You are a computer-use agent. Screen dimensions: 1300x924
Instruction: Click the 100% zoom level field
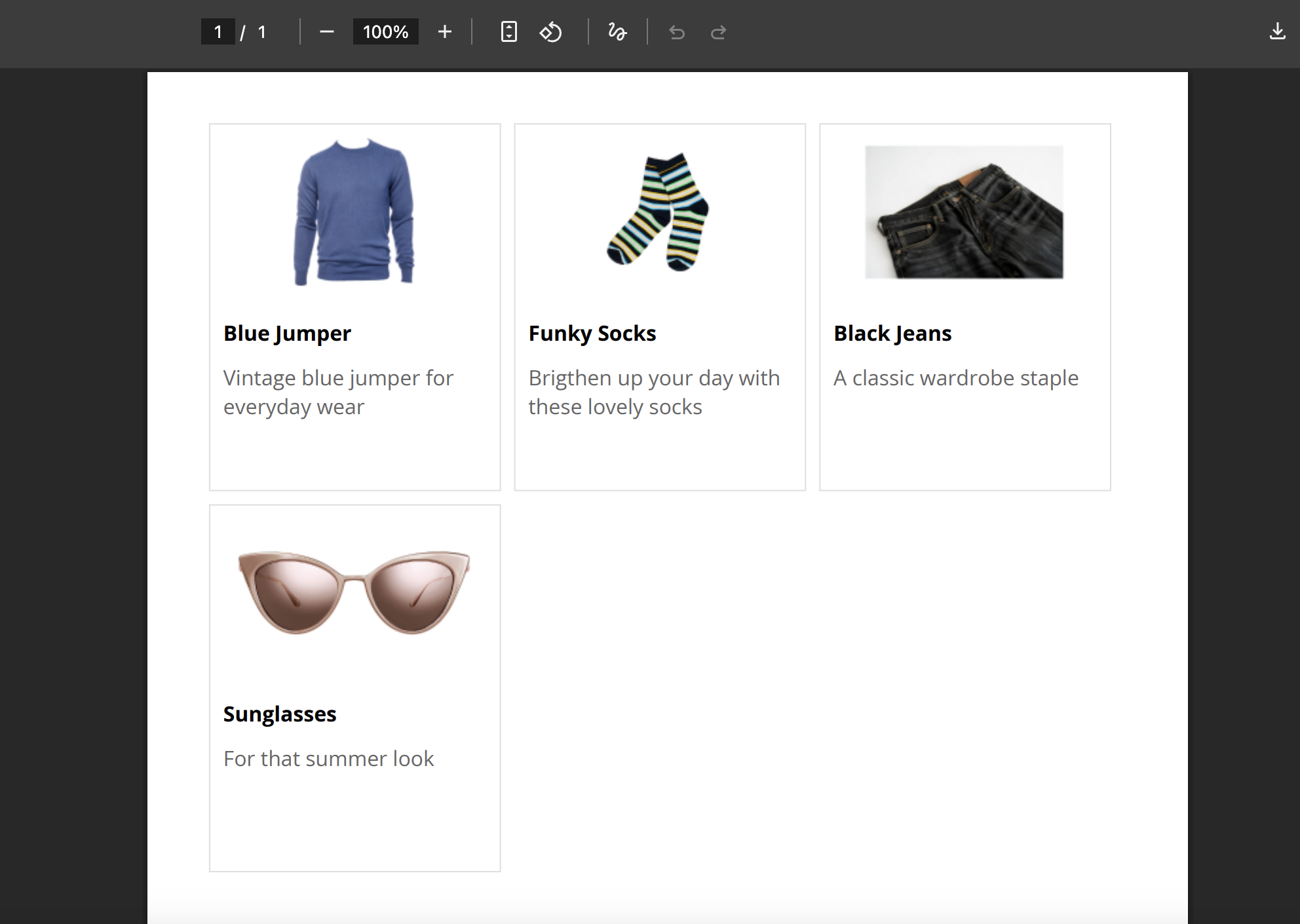tap(385, 32)
